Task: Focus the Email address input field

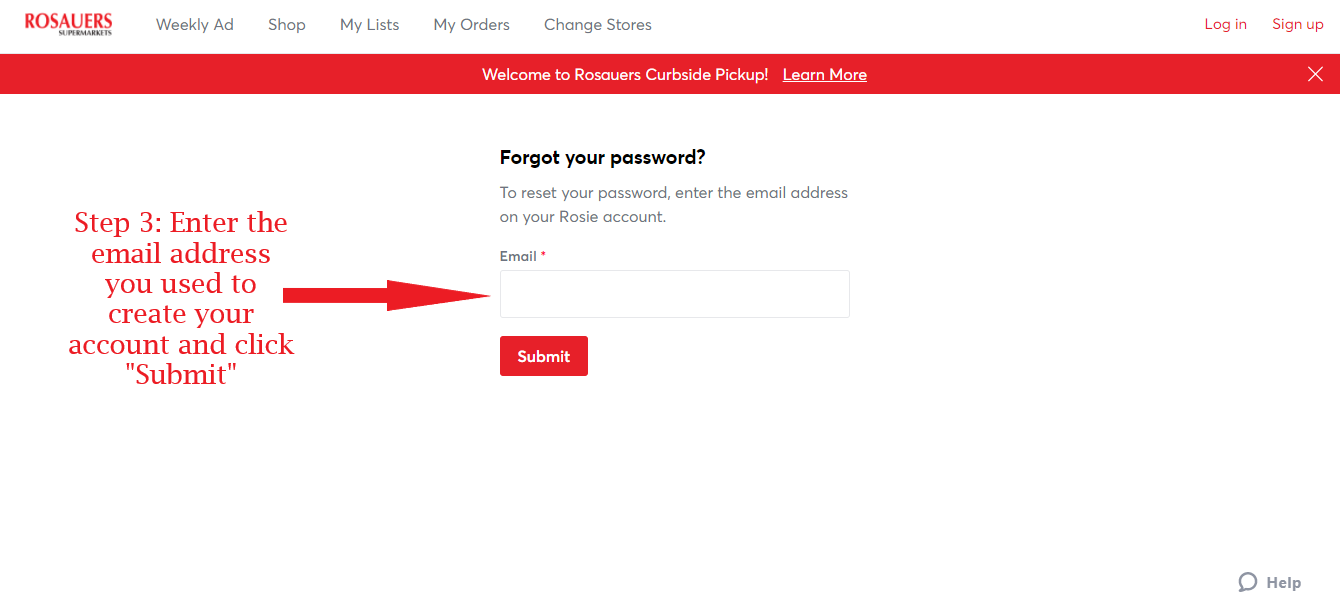Action: pos(674,294)
